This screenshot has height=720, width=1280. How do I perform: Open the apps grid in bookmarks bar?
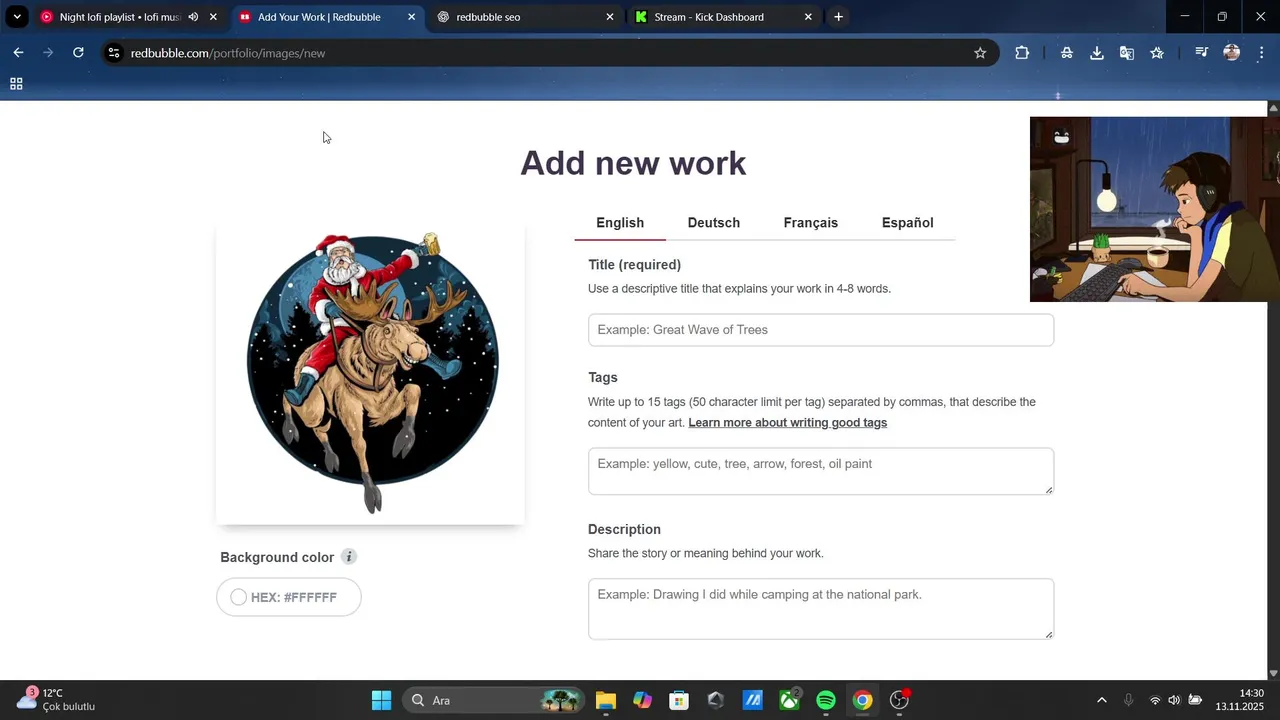tap(16, 84)
